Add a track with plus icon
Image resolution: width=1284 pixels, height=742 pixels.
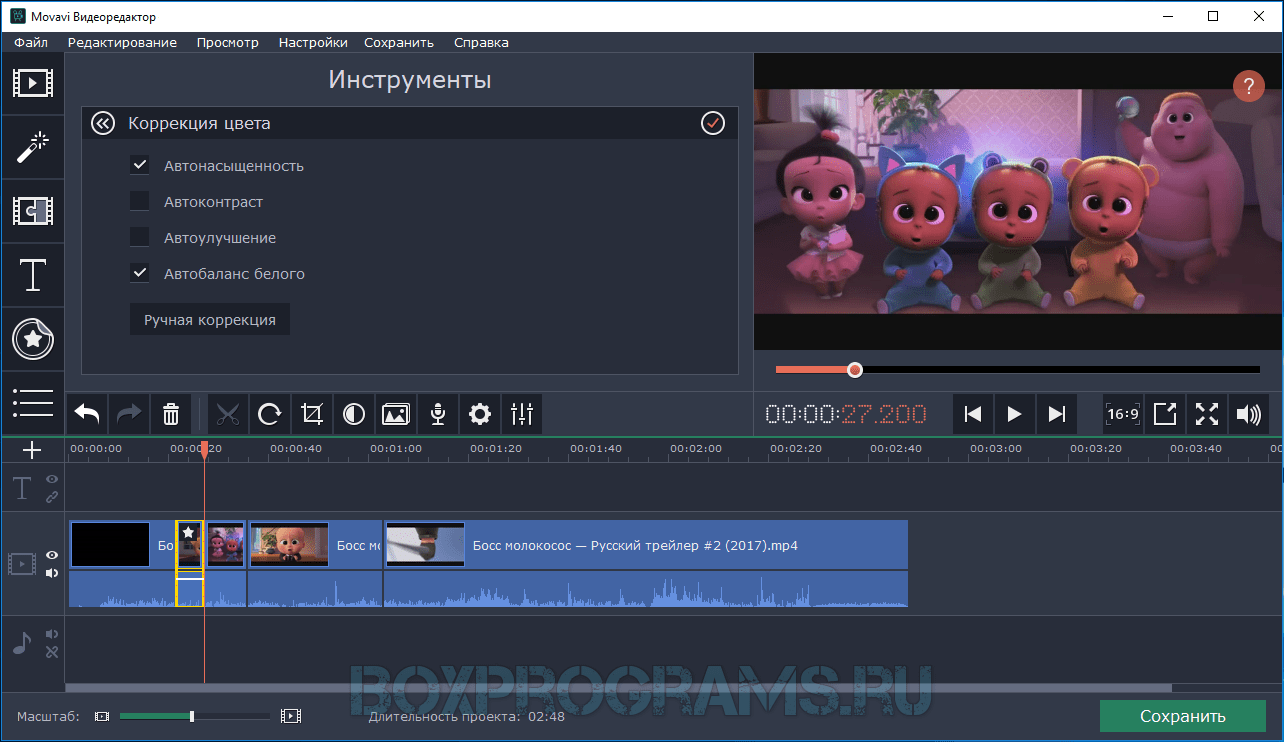[x=32, y=450]
